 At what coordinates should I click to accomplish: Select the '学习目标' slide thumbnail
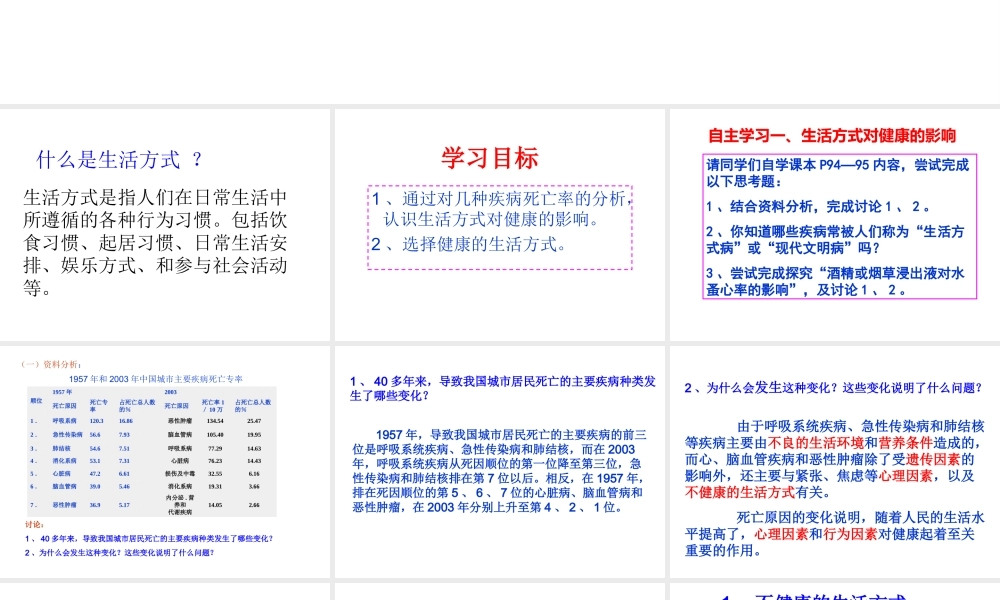click(x=499, y=224)
